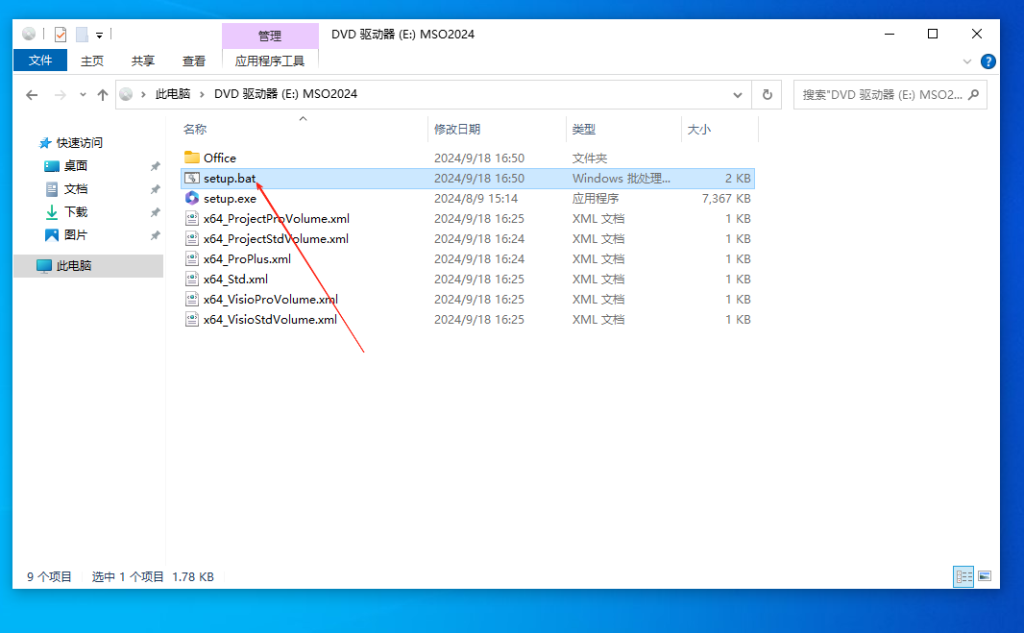Viewport: 1024px width, 633px height.
Task: Open 文档 in the navigation pane
Action: 76,189
